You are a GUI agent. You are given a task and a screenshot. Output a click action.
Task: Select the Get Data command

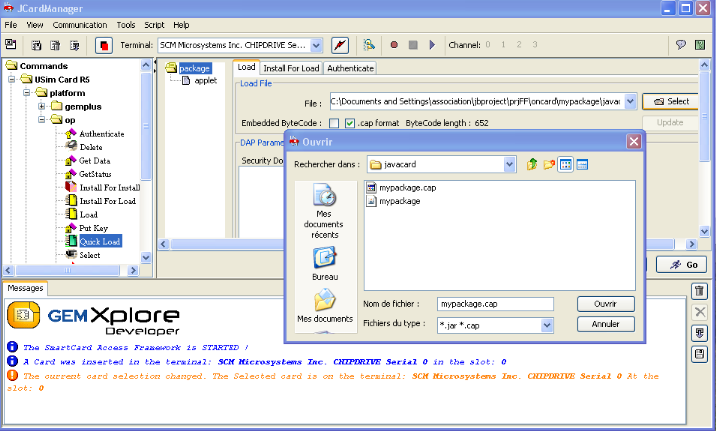[x=95, y=161]
